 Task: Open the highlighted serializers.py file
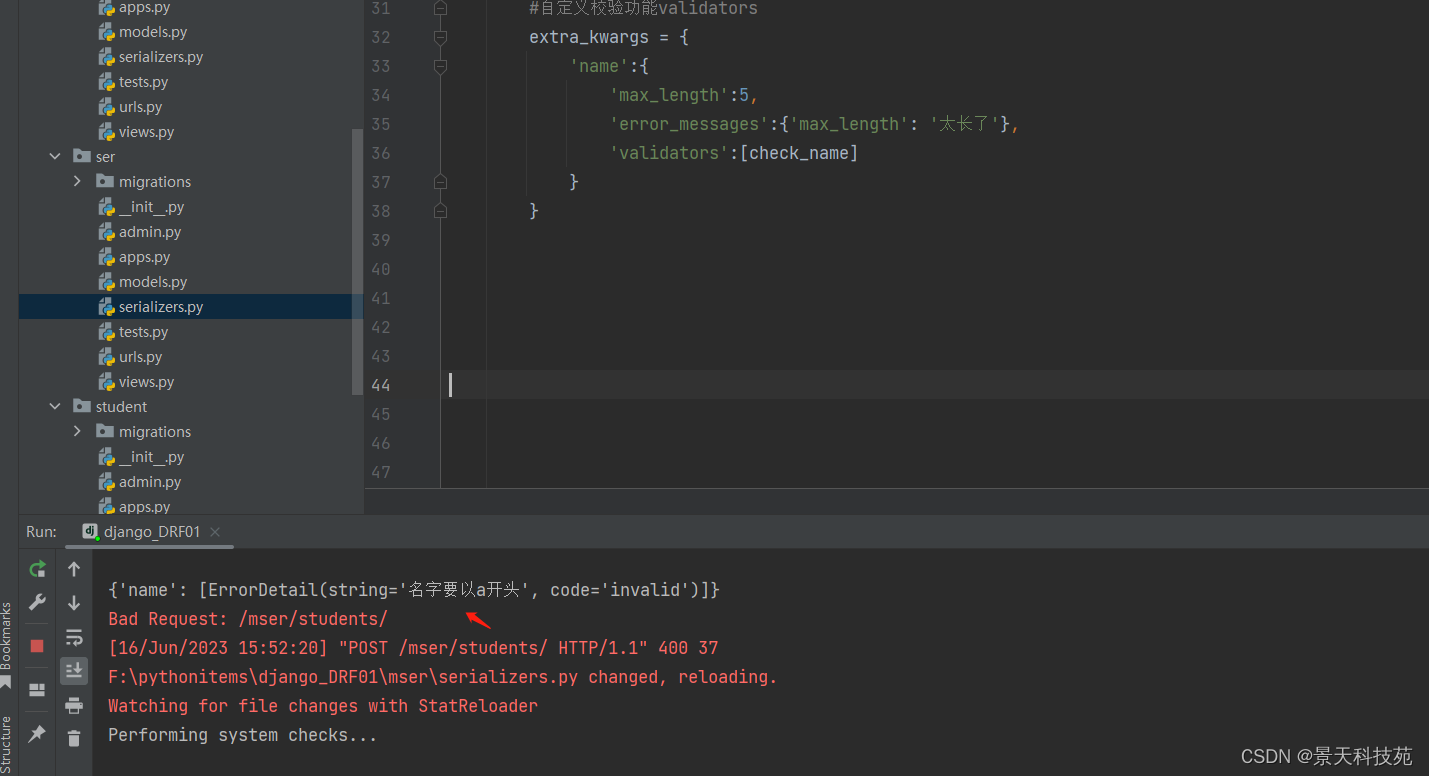click(190, 307)
